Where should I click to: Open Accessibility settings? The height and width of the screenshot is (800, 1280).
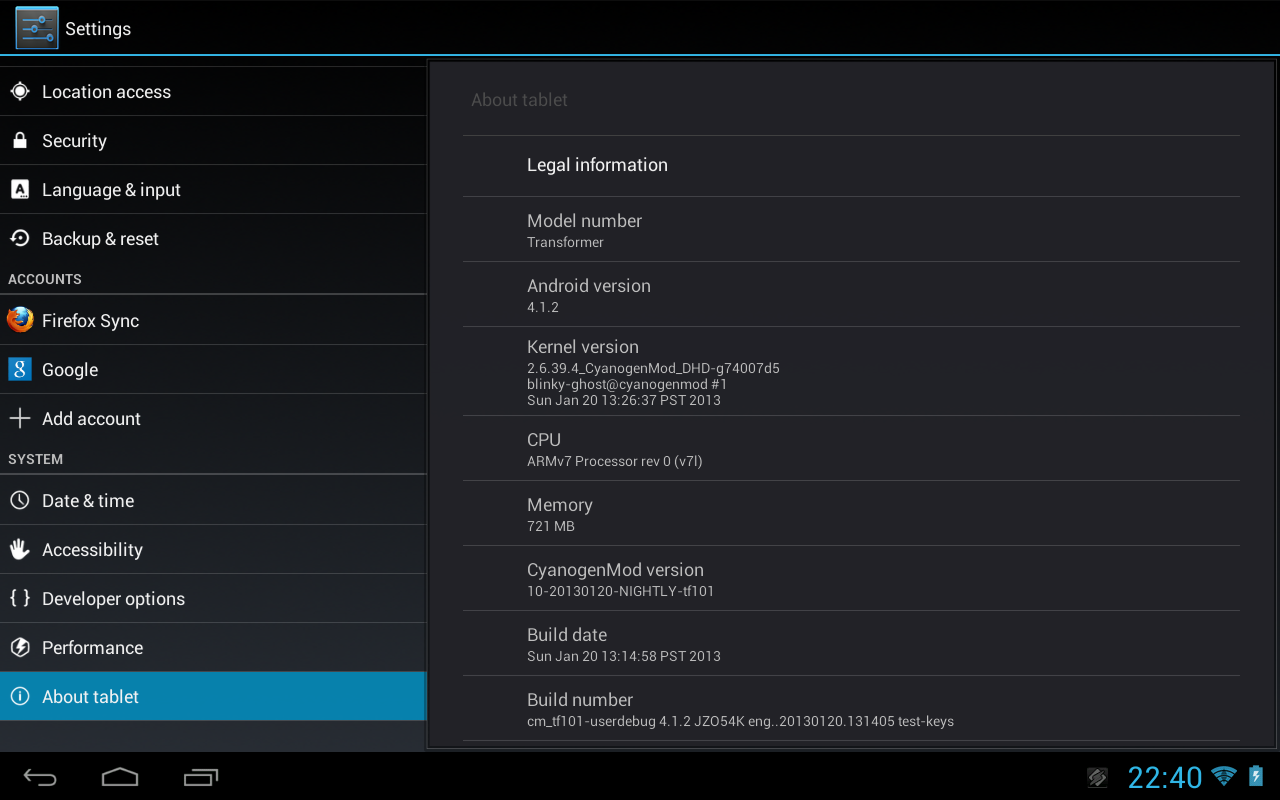(213, 549)
